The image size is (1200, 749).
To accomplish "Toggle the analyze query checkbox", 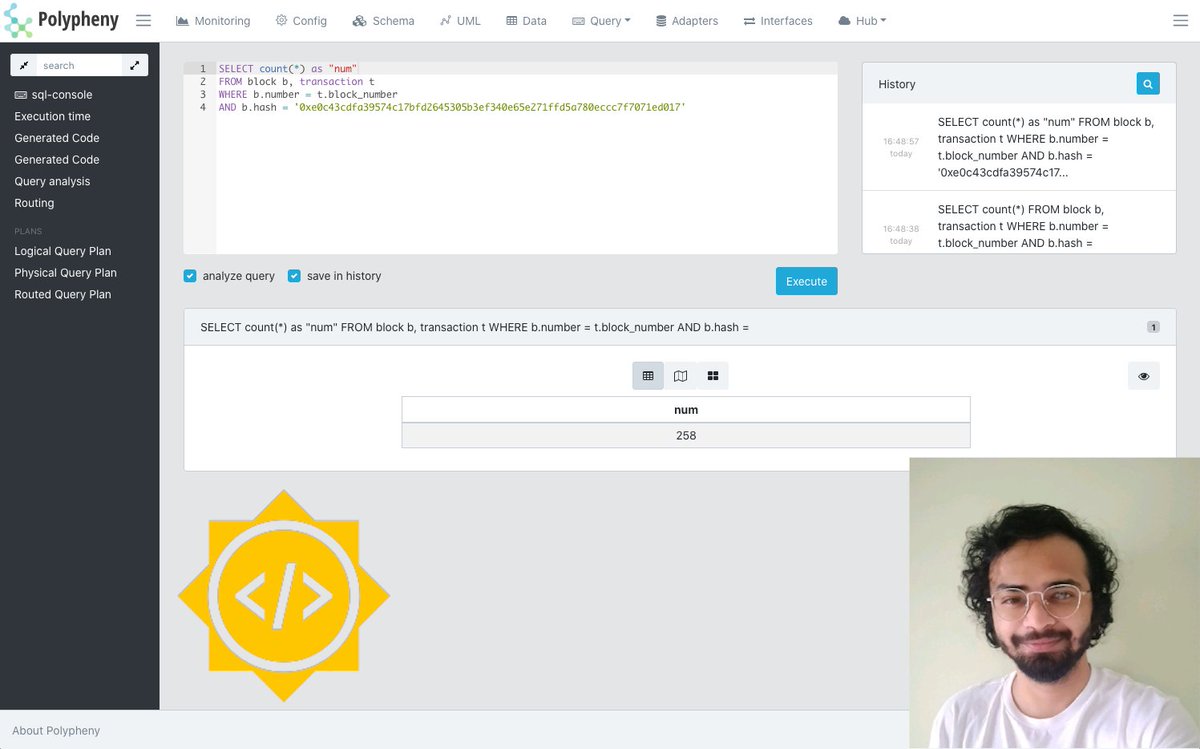I will tap(190, 276).
